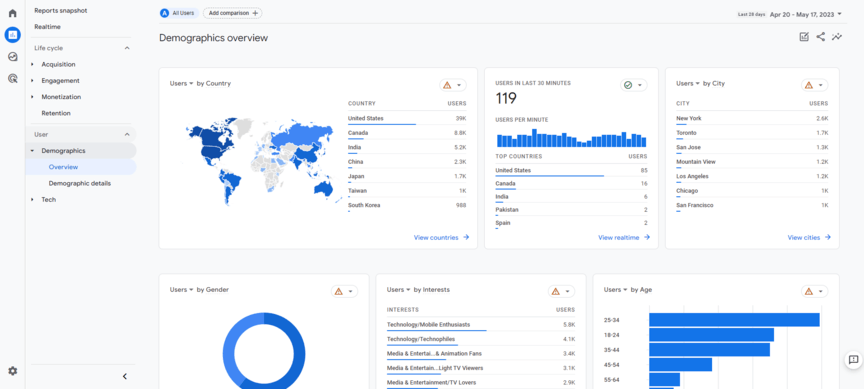Open the Advertising target icon
The width and height of the screenshot is (864, 389).
pyautogui.click(x=12, y=79)
